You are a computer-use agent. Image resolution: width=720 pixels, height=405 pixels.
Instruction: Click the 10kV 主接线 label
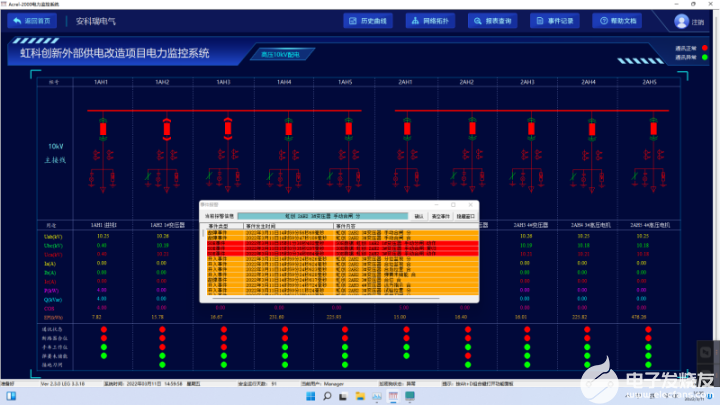pos(56,153)
